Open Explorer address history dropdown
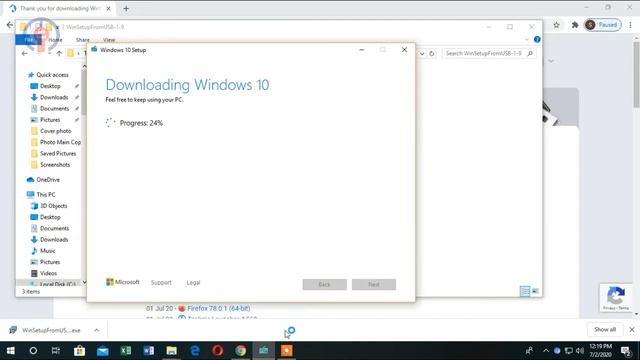Screen dimensions: 640x360 coord(422,53)
